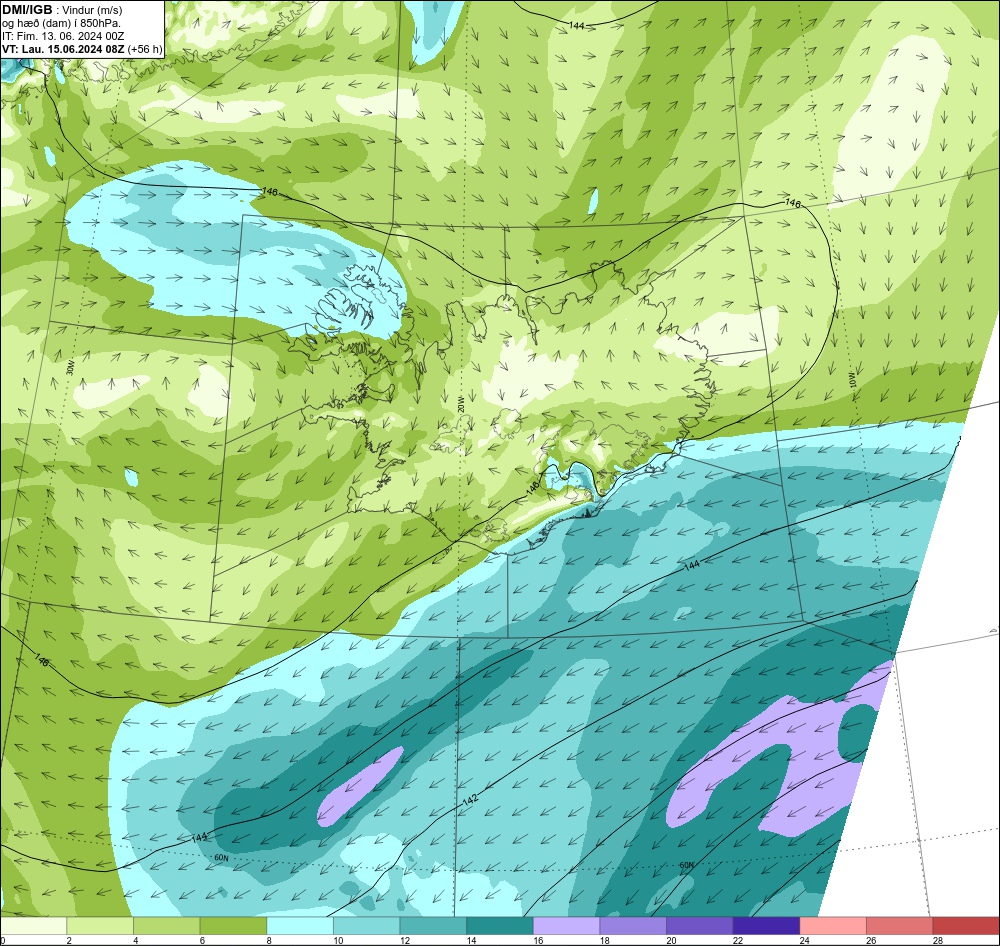Click the 'og hæð (dam) í 850hPa.' line
1000x946 pixels.
pyautogui.click(x=61, y=24)
